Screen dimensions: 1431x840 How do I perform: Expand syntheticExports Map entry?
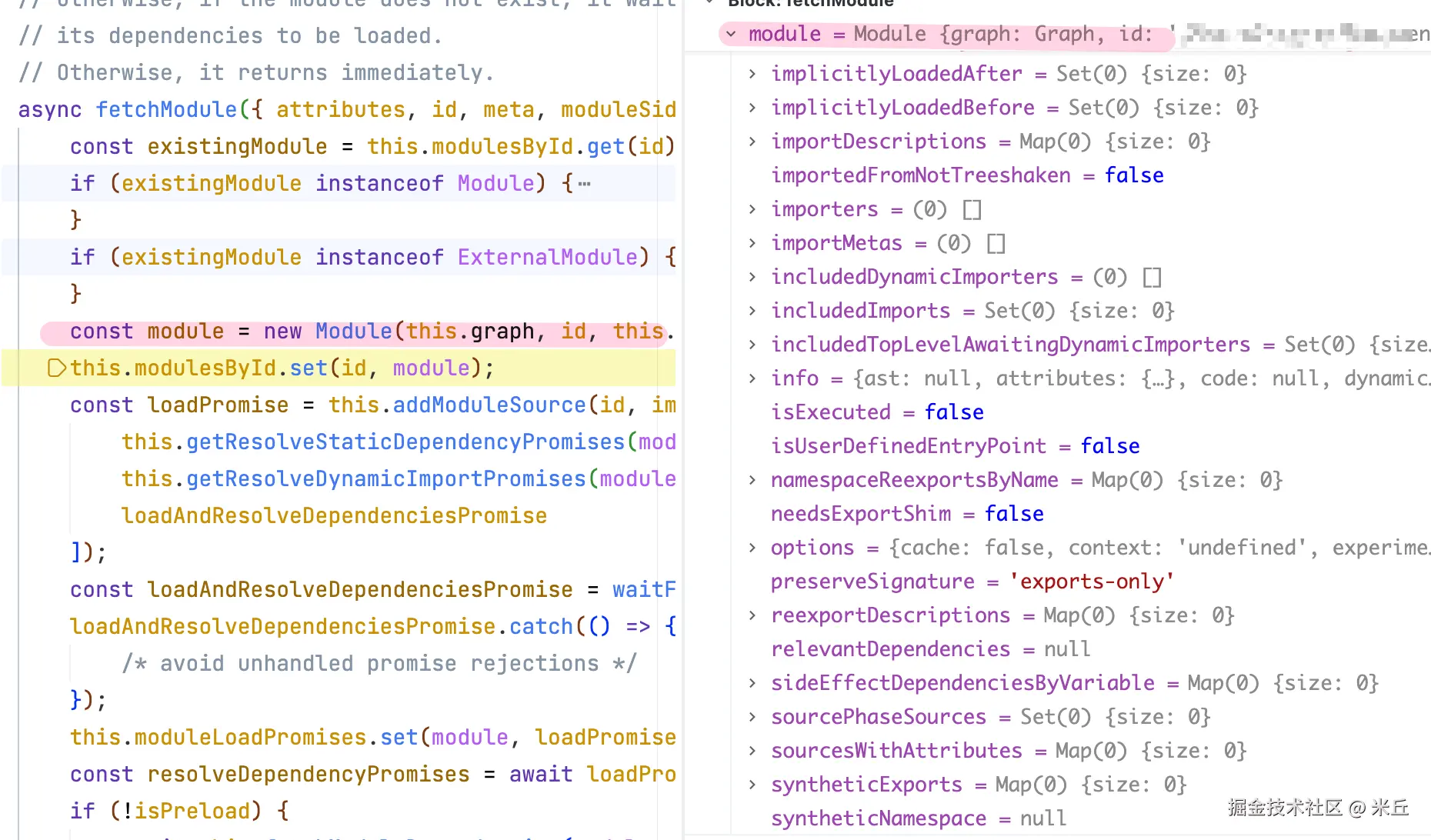752,785
